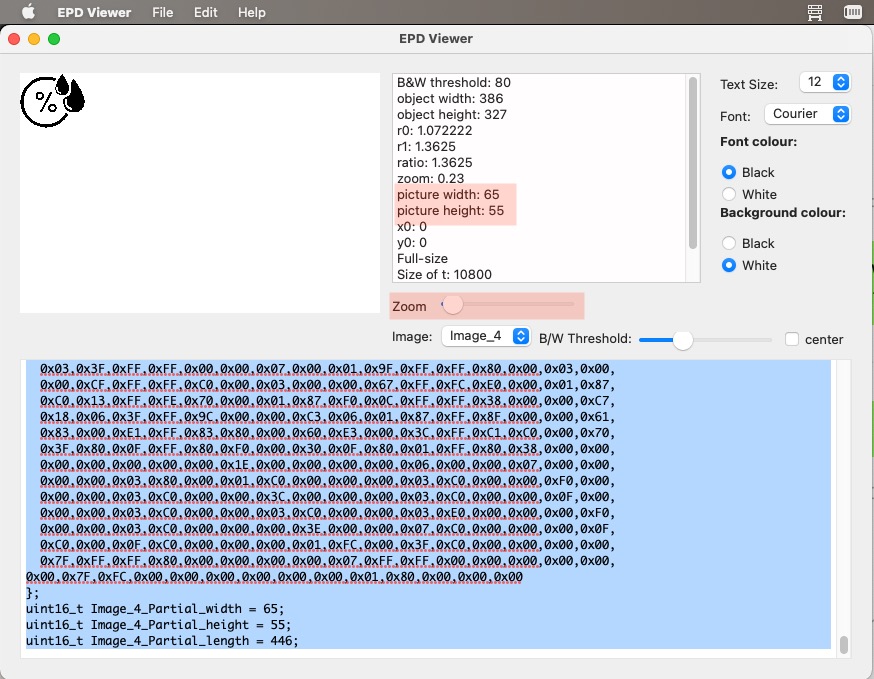874x679 pixels.
Task: Click the Image_4_Partial_width = 65 code line
Action: (x=155, y=608)
